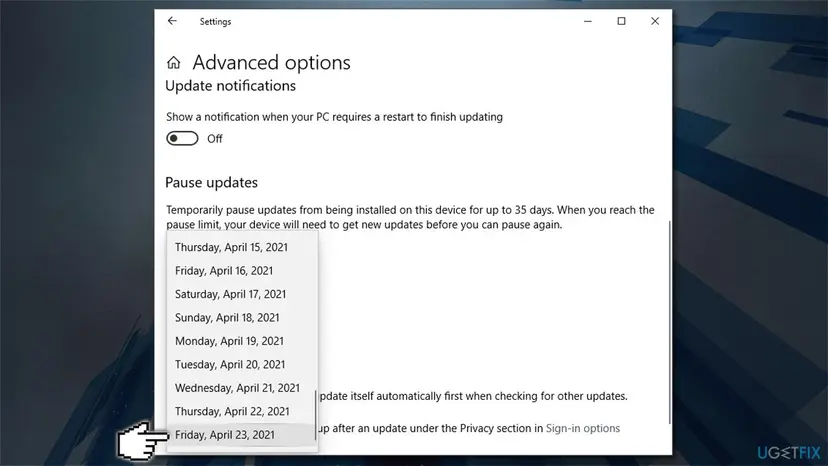
Task: Click the Pause updates heading
Action: pos(211,182)
